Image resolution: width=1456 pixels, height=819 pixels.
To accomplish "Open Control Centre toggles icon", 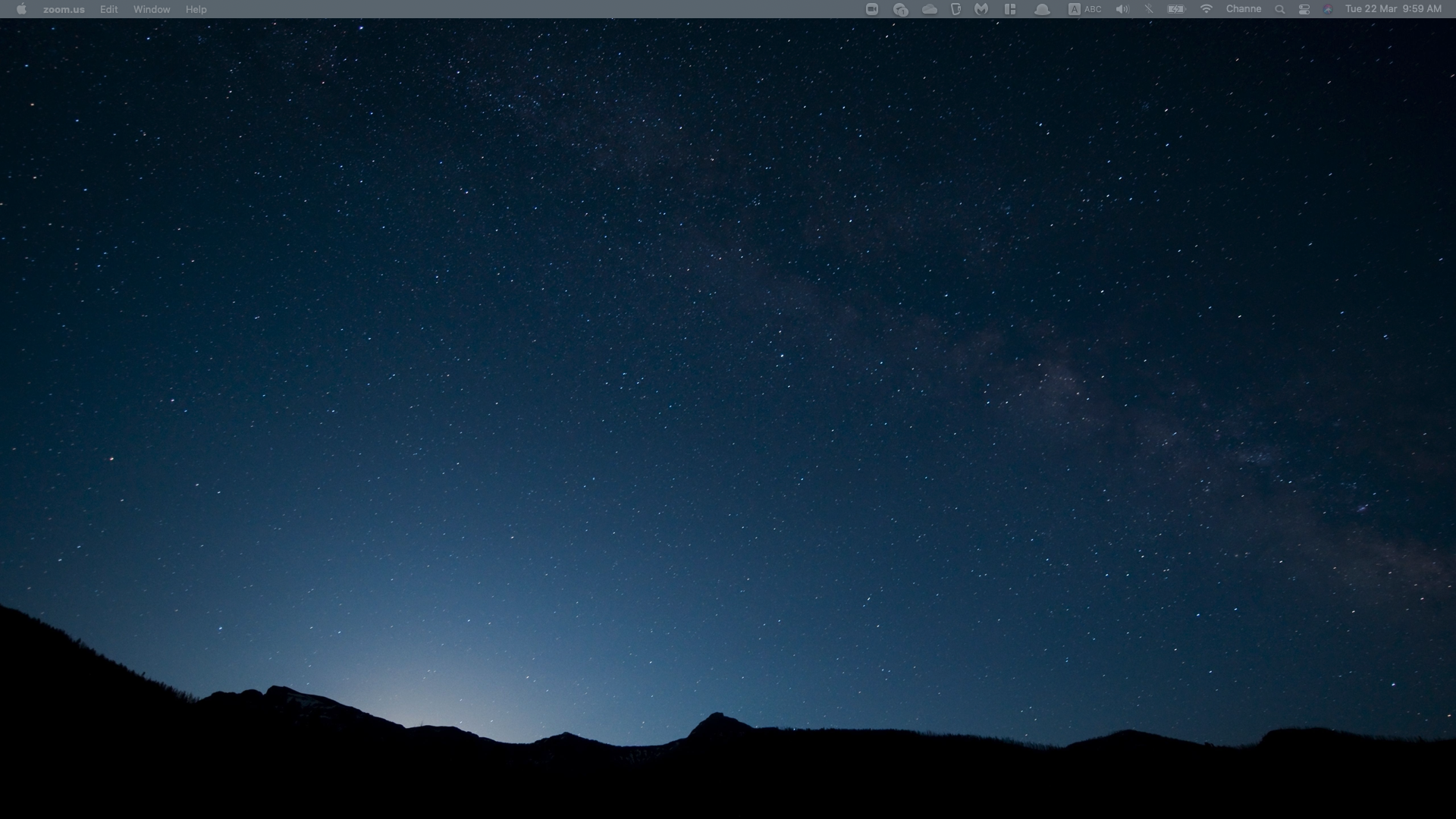I will pyautogui.click(x=1304, y=9).
